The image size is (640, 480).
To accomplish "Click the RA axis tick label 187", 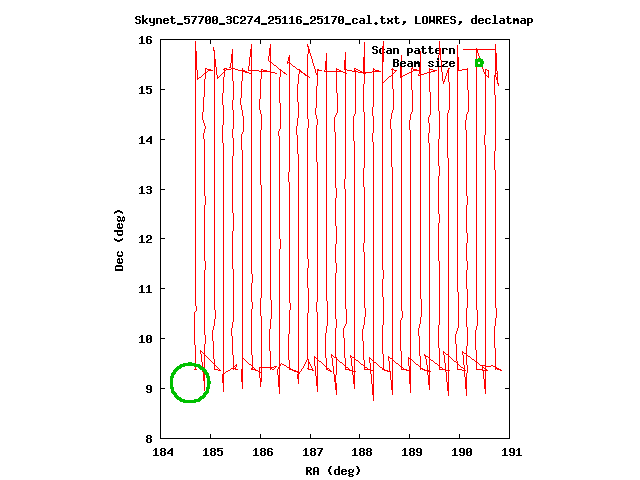I will pyautogui.click(x=313, y=452).
